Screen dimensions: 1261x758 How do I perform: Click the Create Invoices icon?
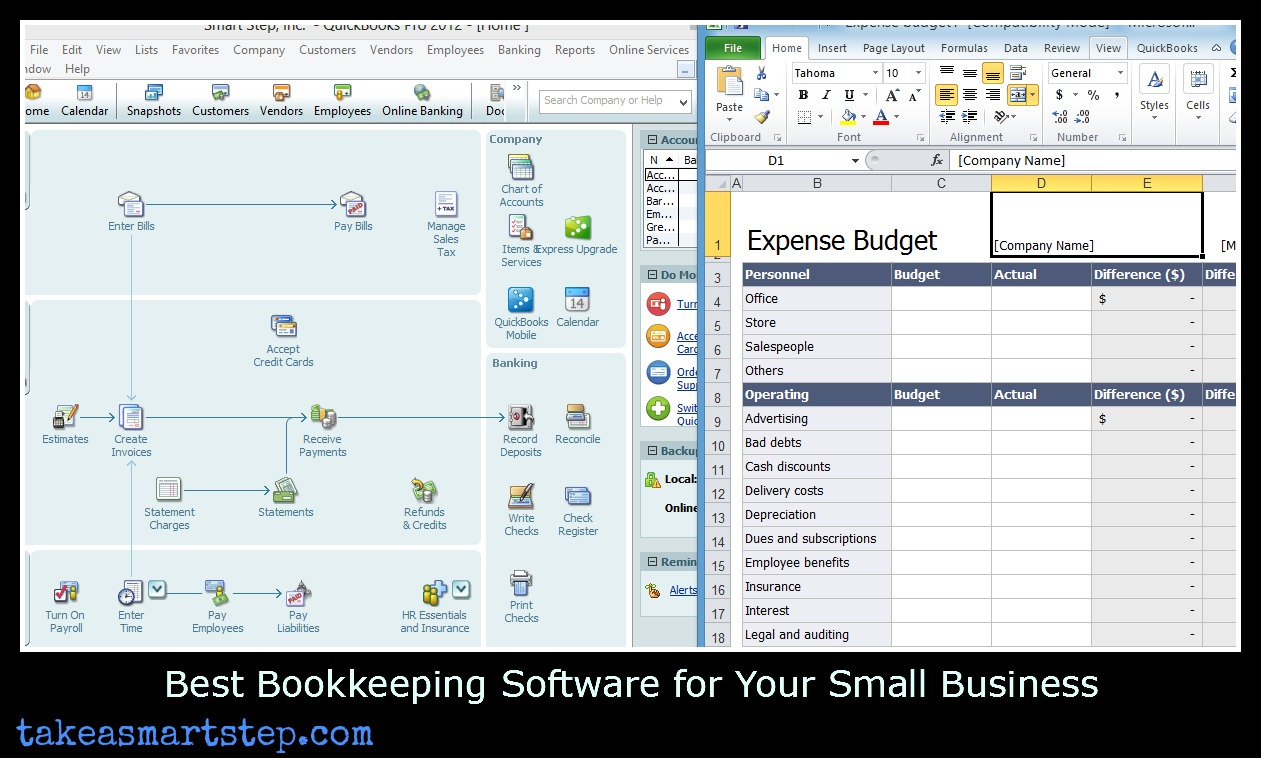point(131,418)
